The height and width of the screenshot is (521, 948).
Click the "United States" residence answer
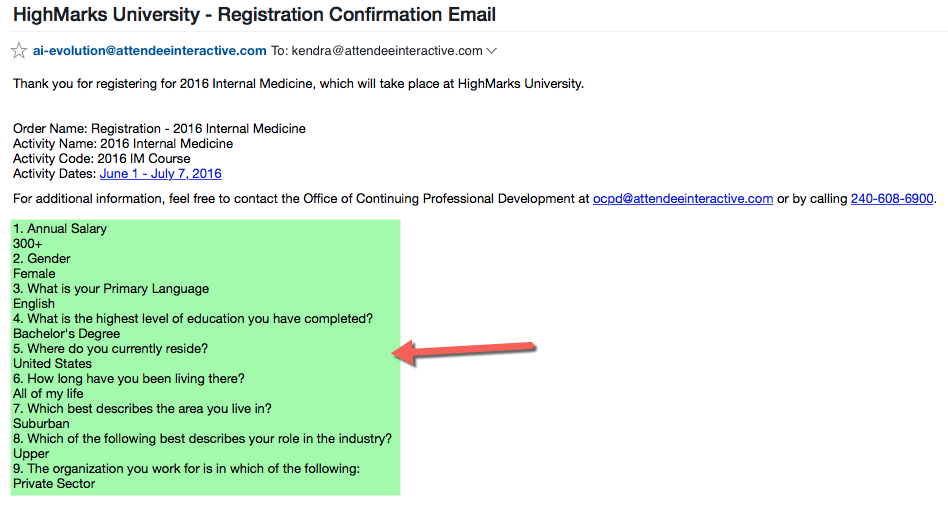(x=52, y=364)
